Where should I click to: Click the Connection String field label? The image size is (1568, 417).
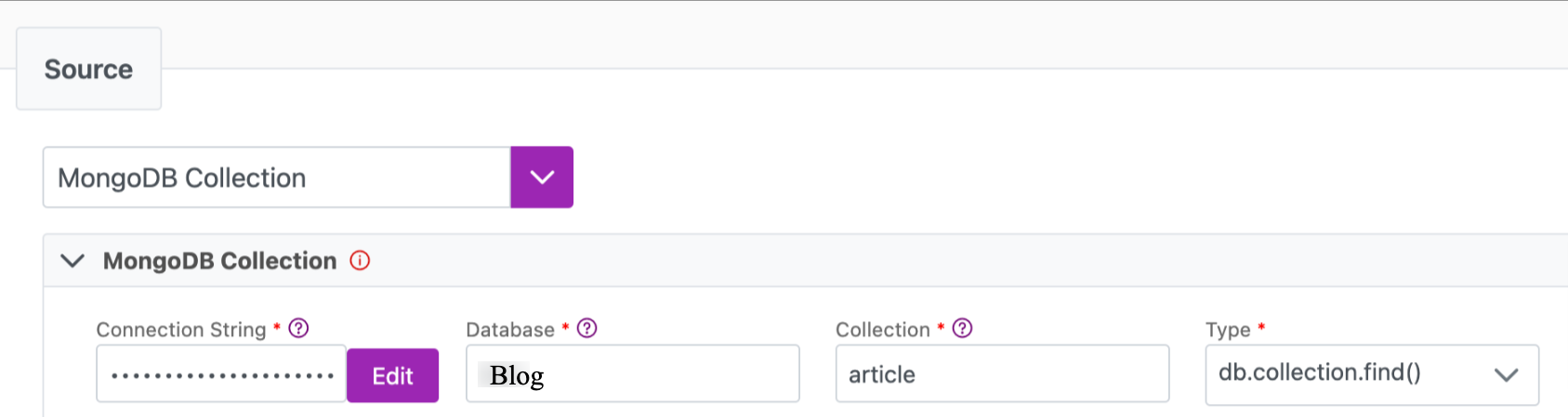tap(181, 330)
